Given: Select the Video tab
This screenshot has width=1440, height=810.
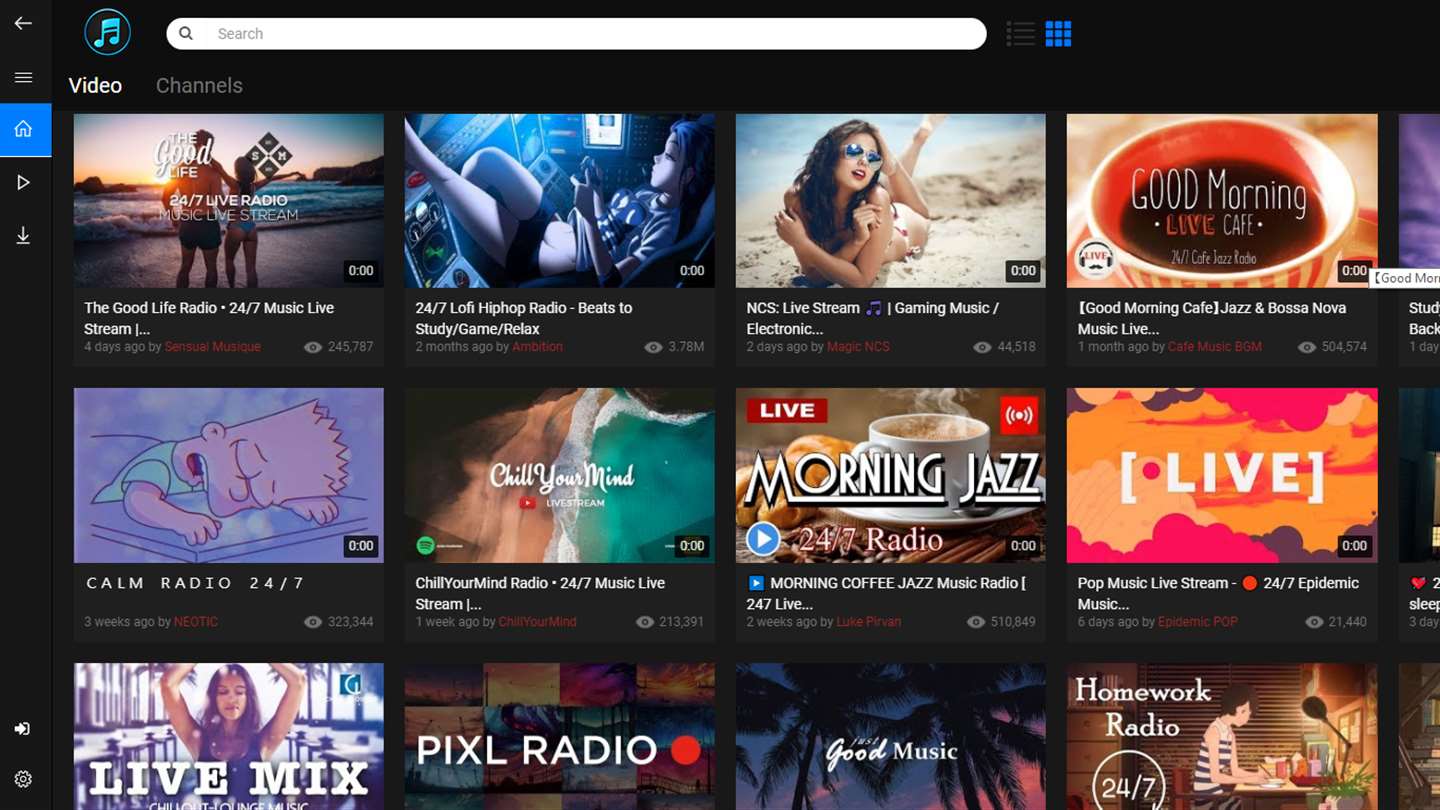Looking at the screenshot, I should (x=95, y=86).
